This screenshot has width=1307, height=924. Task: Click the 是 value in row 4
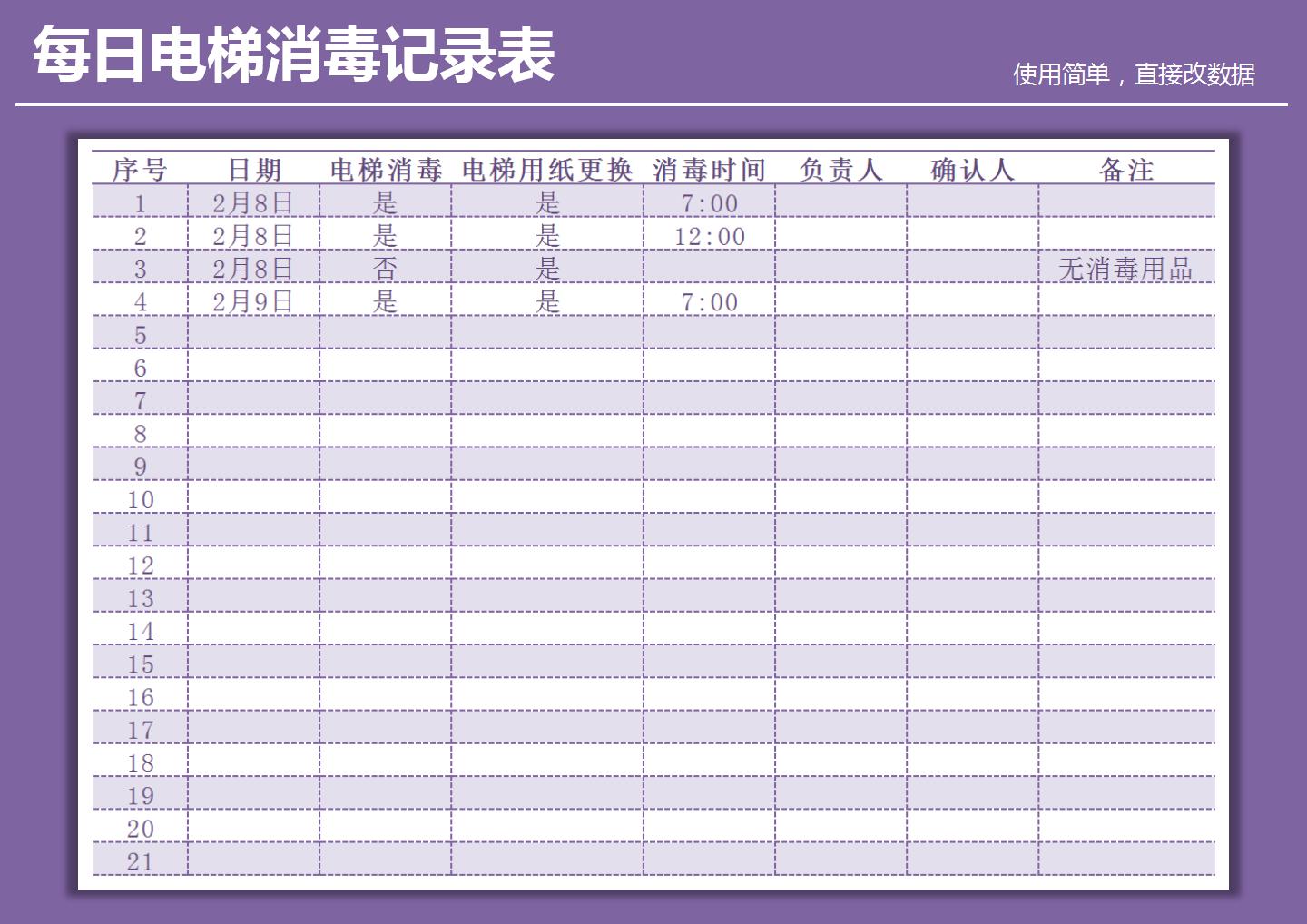point(386,300)
